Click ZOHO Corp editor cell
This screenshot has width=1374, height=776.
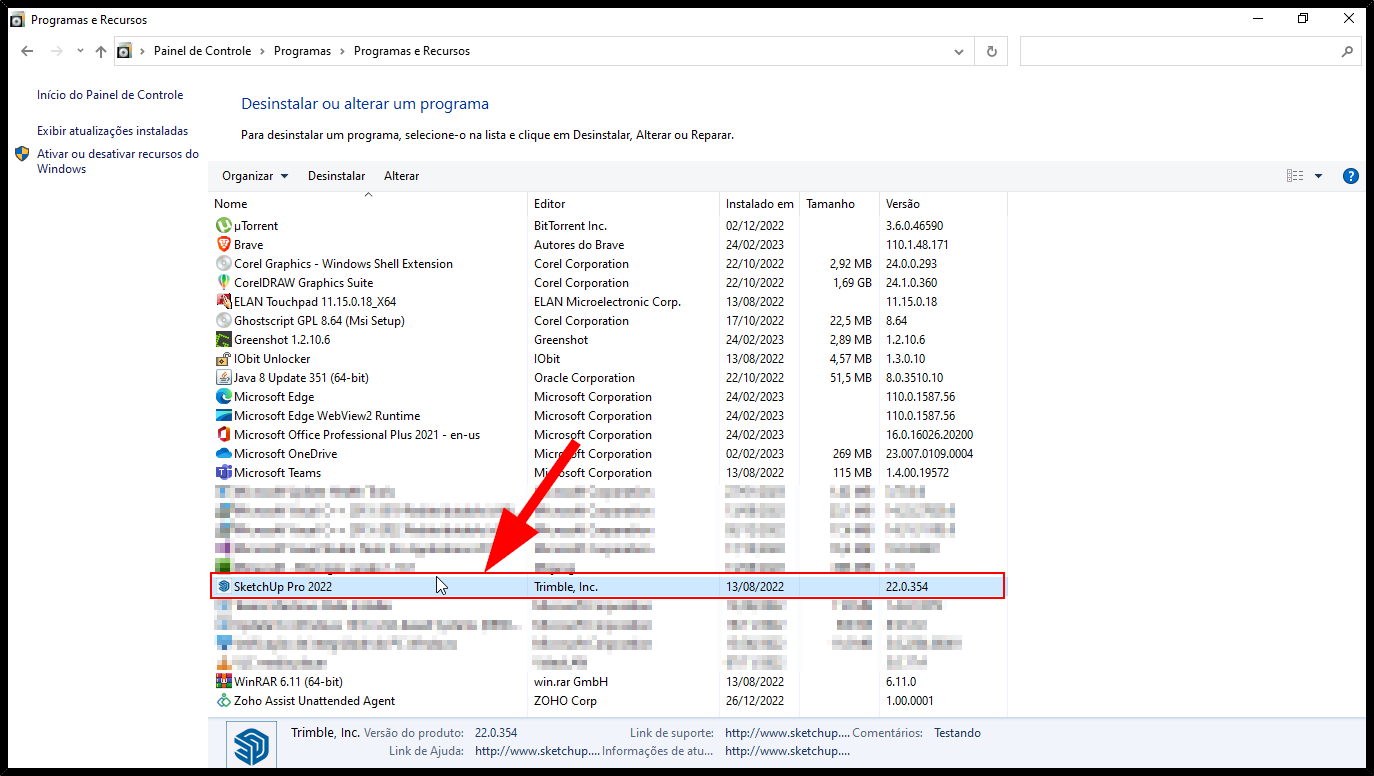coord(565,701)
